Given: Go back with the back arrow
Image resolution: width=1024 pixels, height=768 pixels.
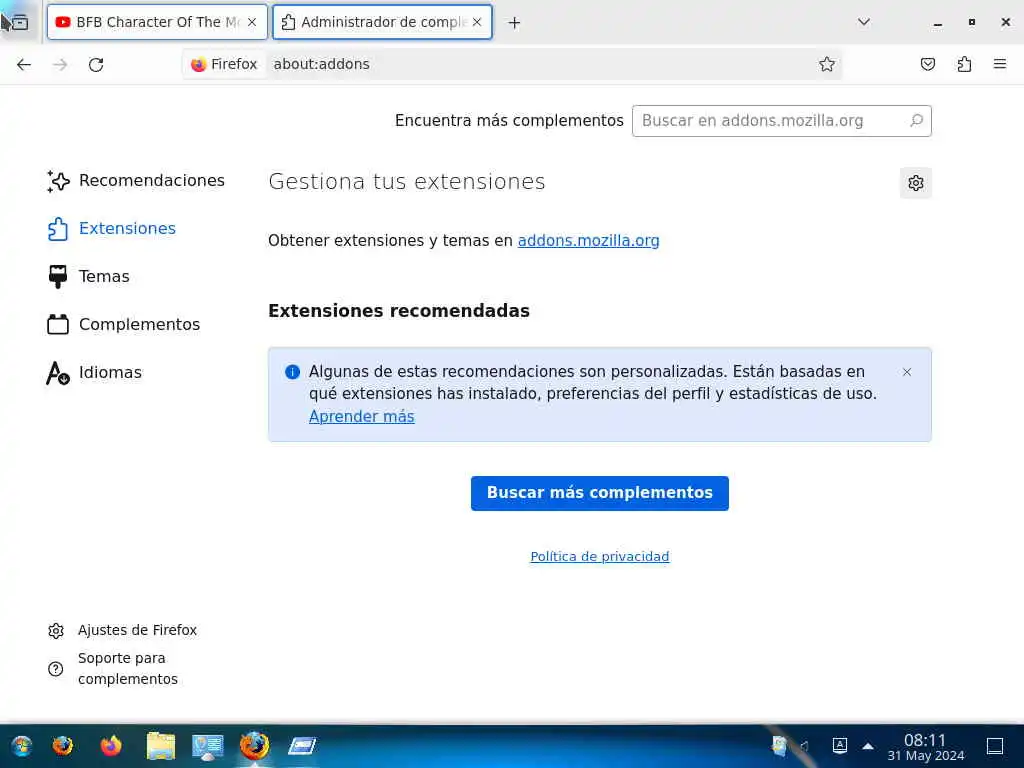Looking at the screenshot, I should point(24,64).
